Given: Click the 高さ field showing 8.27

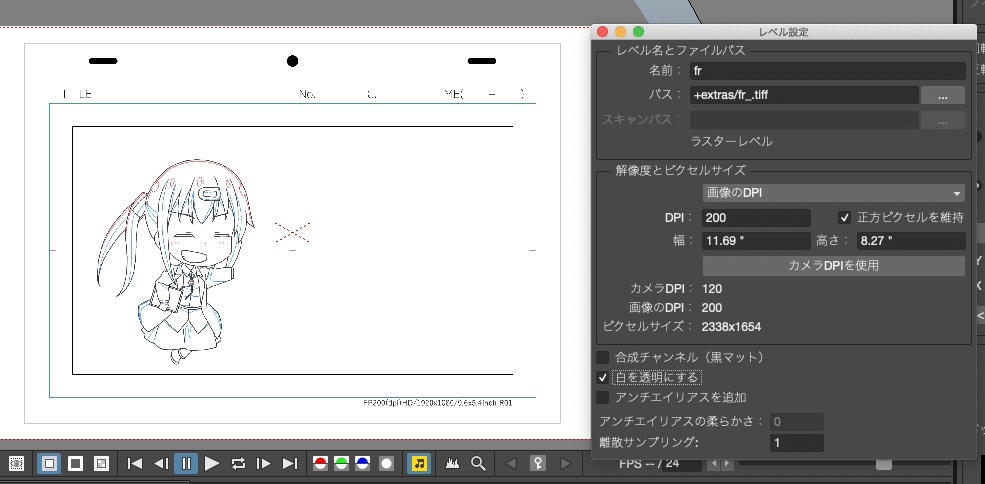Looking at the screenshot, I should pos(910,241).
